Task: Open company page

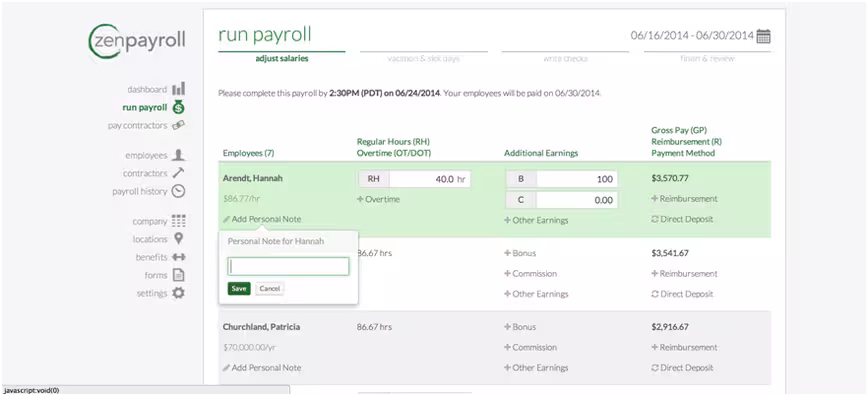Action: tap(149, 222)
